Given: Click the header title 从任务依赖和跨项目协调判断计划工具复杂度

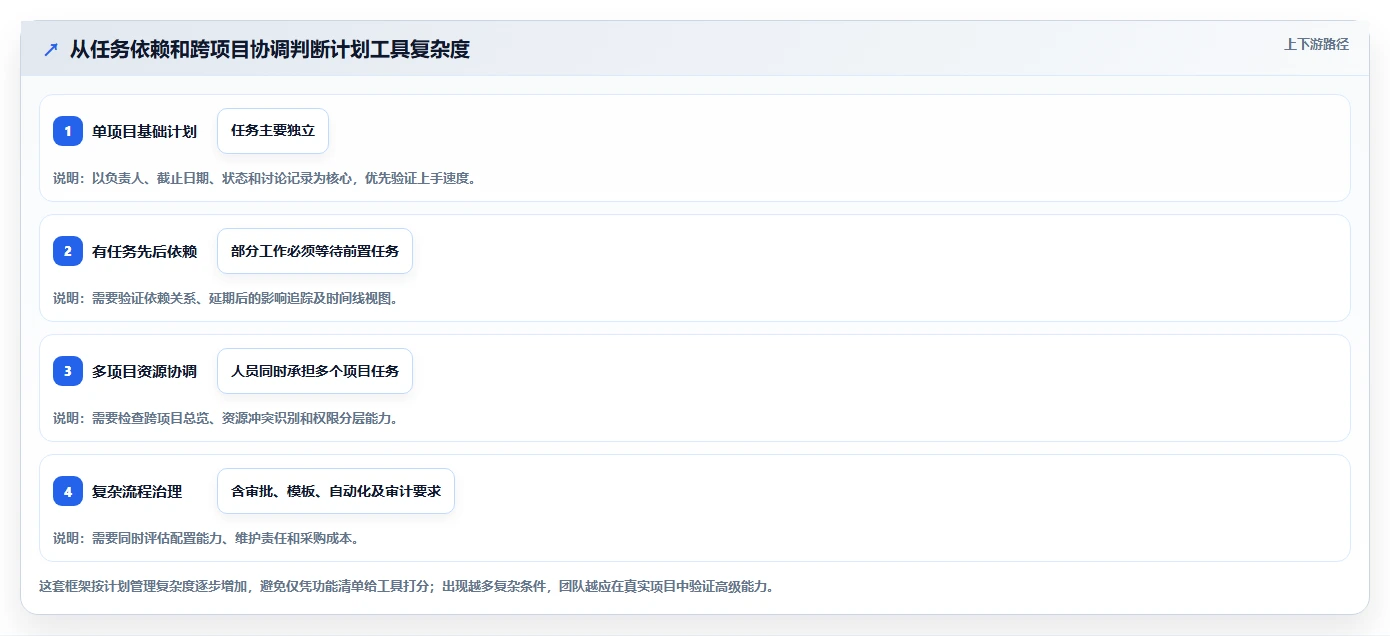Looking at the screenshot, I should pyautogui.click(x=270, y=49).
